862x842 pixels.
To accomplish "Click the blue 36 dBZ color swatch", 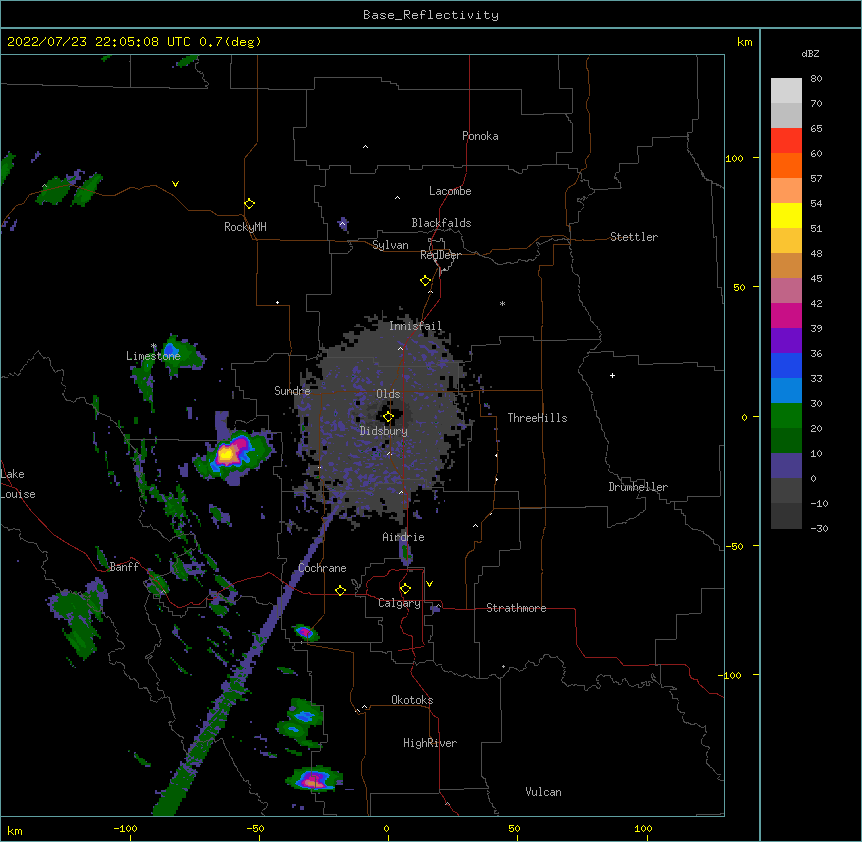I will [786, 365].
